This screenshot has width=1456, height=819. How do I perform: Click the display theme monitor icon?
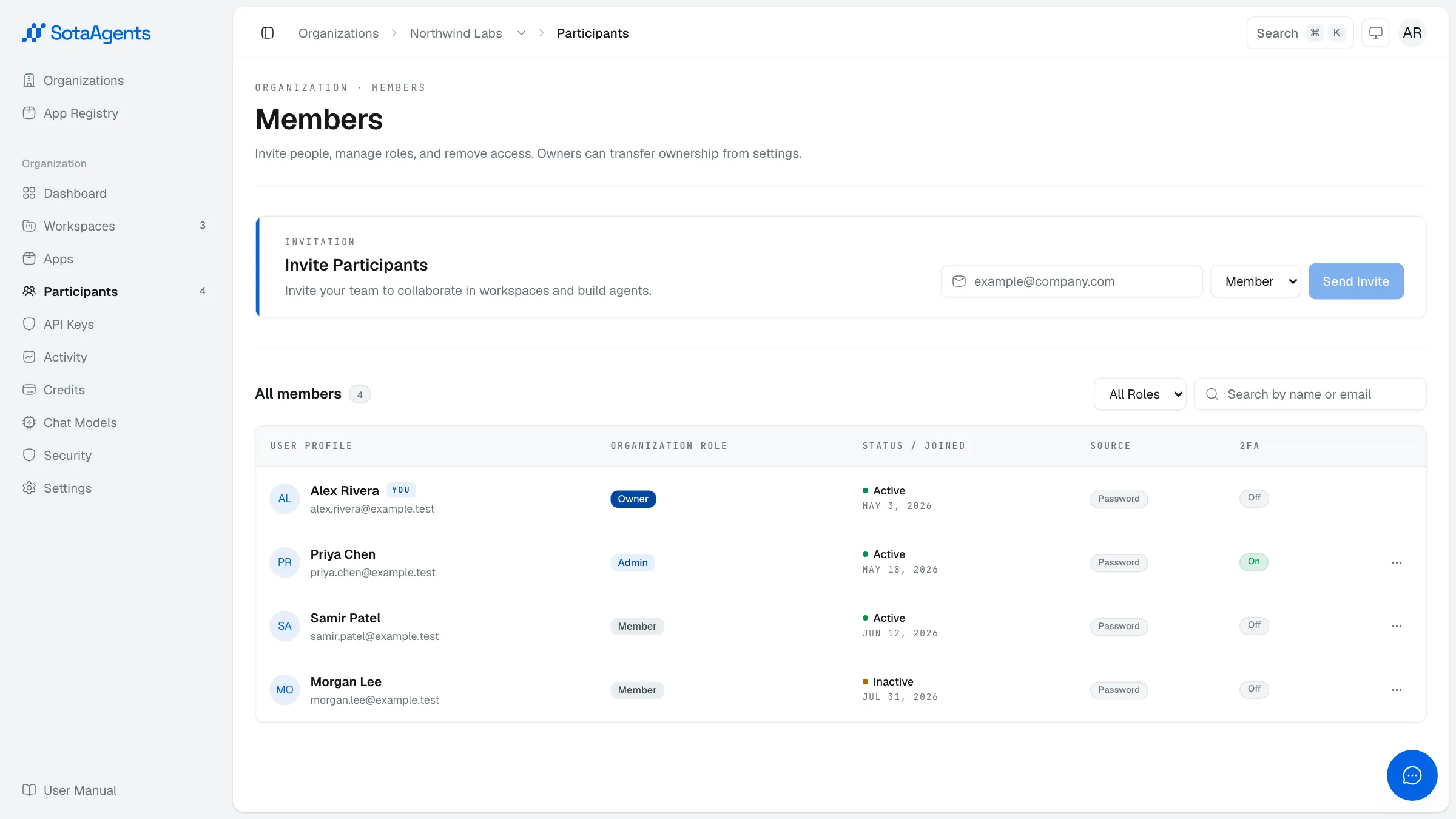pyautogui.click(x=1375, y=33)
